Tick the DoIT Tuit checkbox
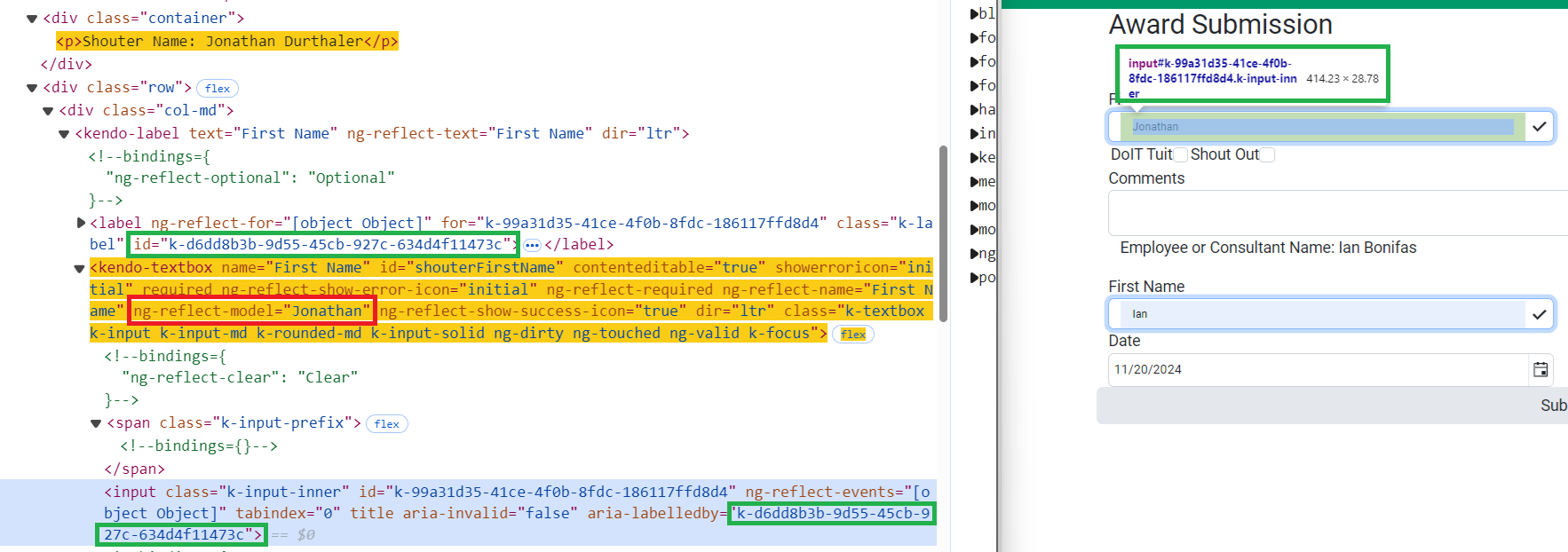1568x552 pixels. point(1180,154)
